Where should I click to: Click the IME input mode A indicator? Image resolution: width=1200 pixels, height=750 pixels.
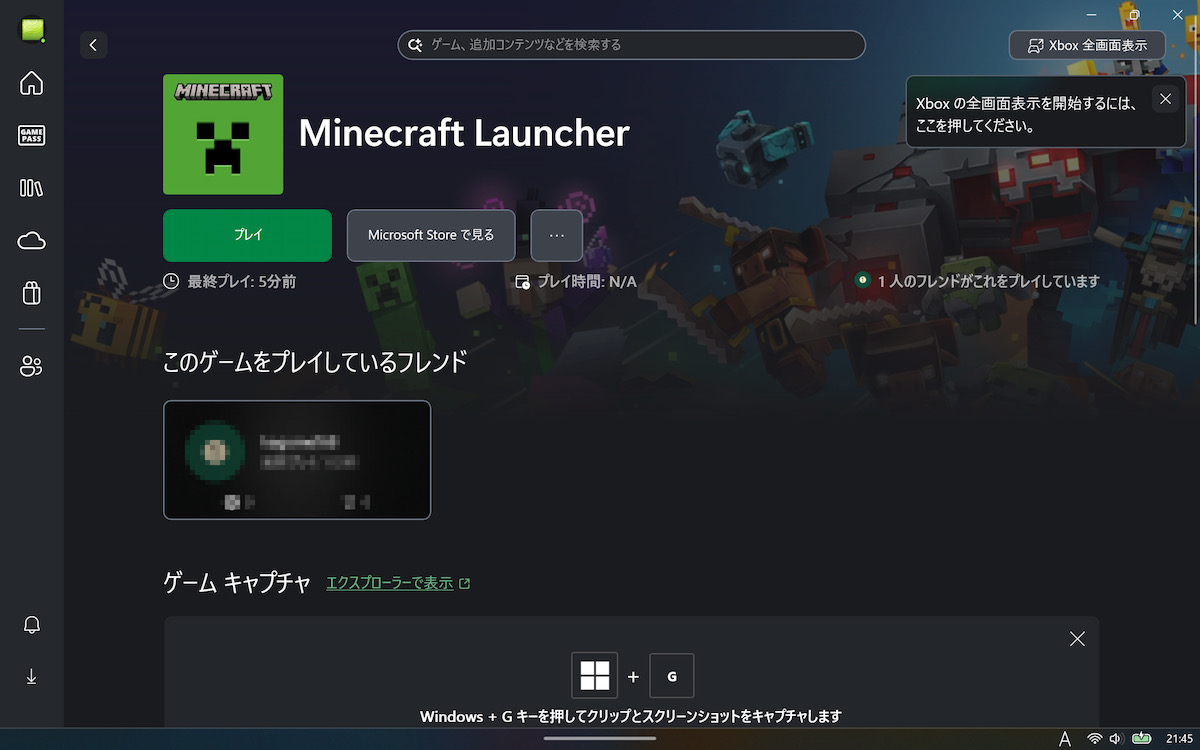click(1066, 738)
